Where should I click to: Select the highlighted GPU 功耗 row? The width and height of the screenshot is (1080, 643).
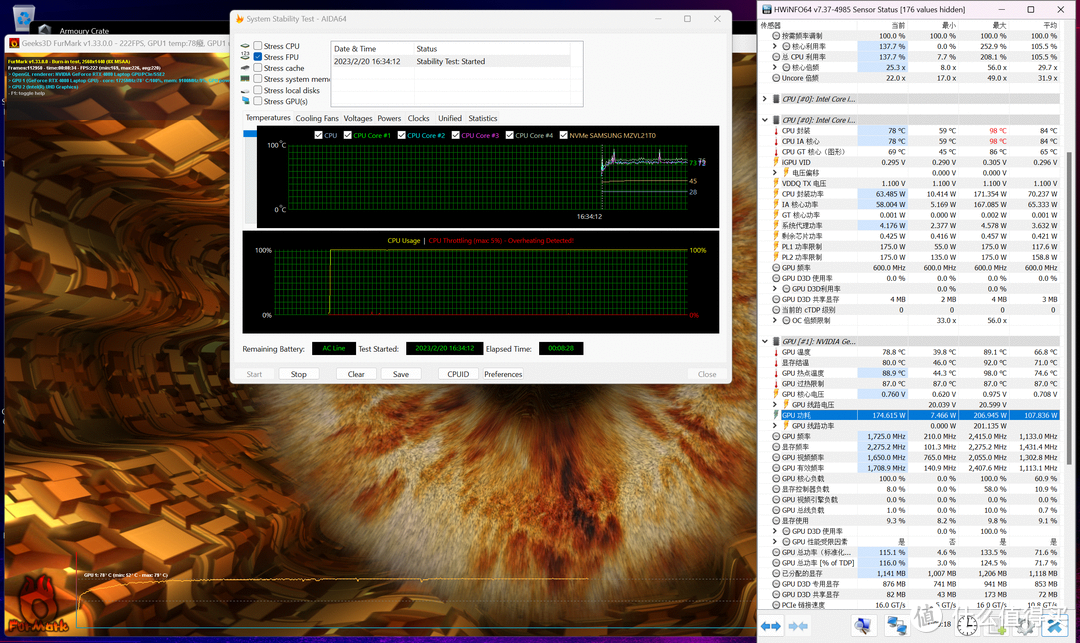click(915, 415)
